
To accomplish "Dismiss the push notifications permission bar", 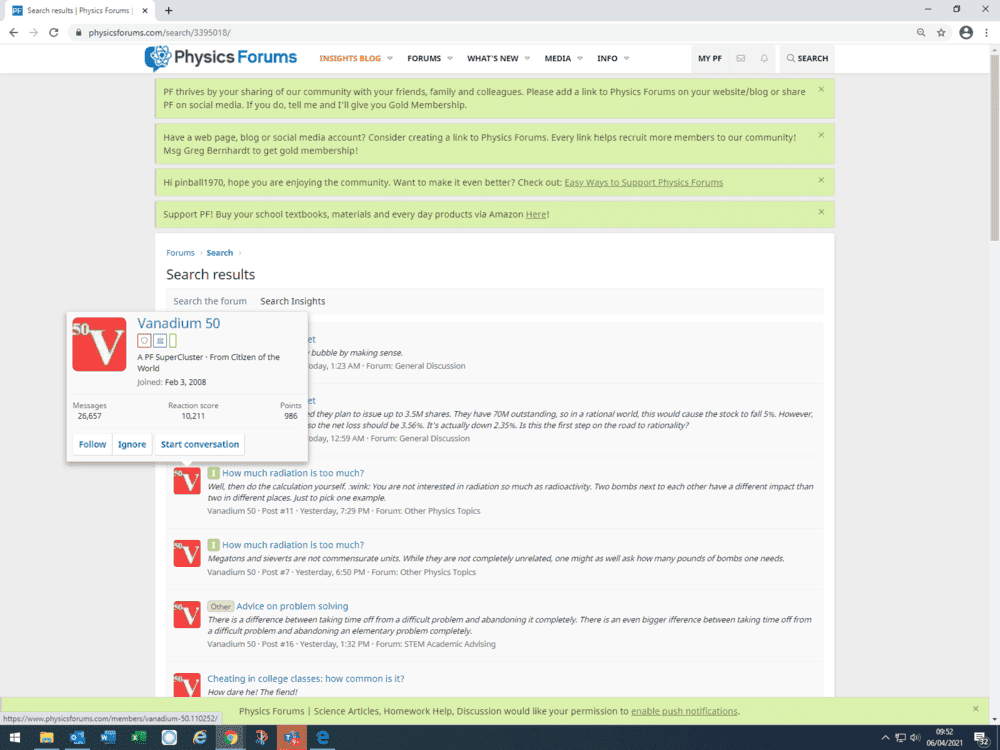I will pos(975,709).
